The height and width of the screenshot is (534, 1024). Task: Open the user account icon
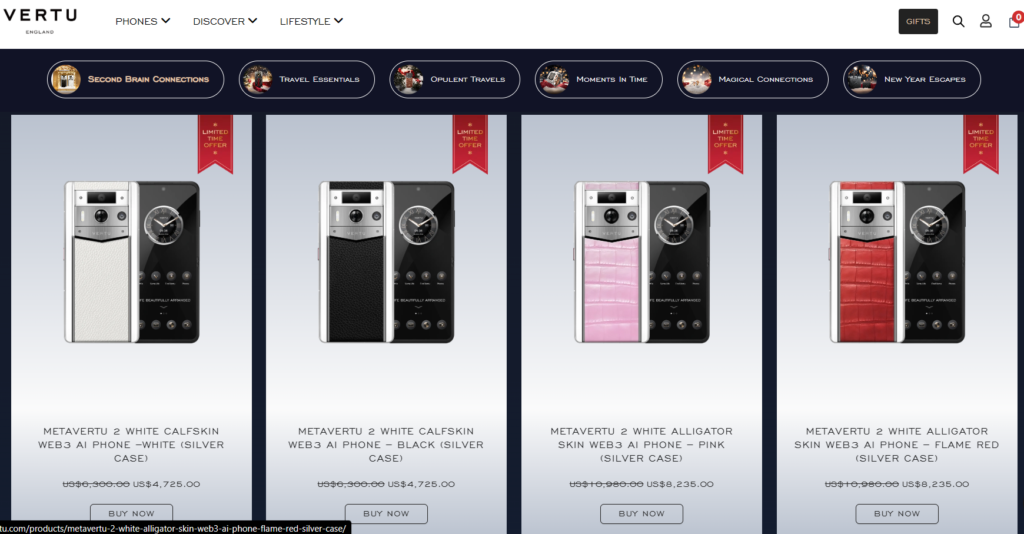pos(985,22)
